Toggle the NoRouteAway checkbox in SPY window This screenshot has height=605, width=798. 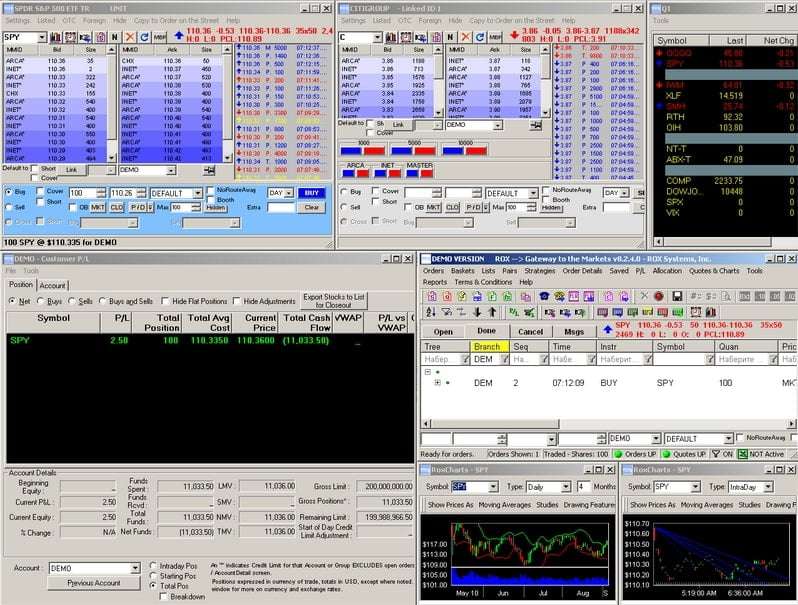210,190
